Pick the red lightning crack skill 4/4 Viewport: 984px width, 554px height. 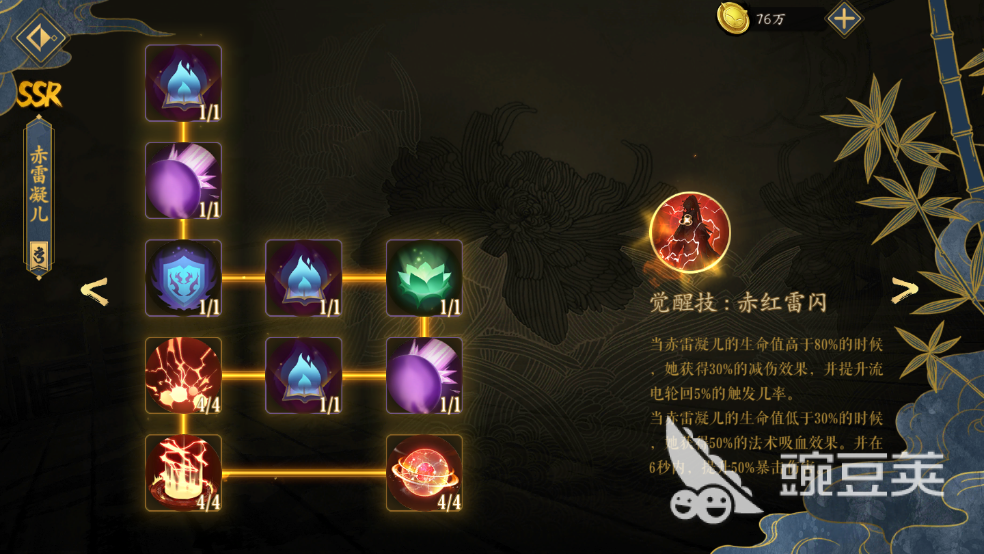(x=183, y=375)
